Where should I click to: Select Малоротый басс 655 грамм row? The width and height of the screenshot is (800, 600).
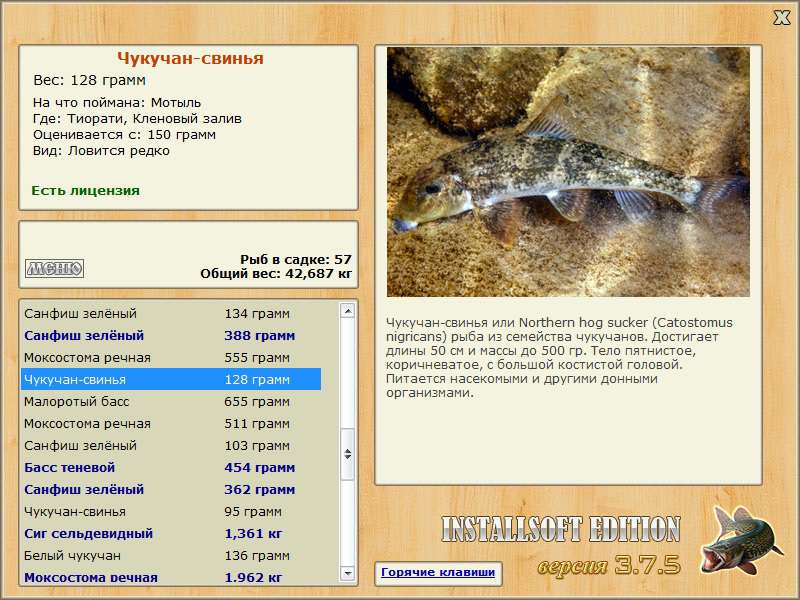(x=171, y=401)
